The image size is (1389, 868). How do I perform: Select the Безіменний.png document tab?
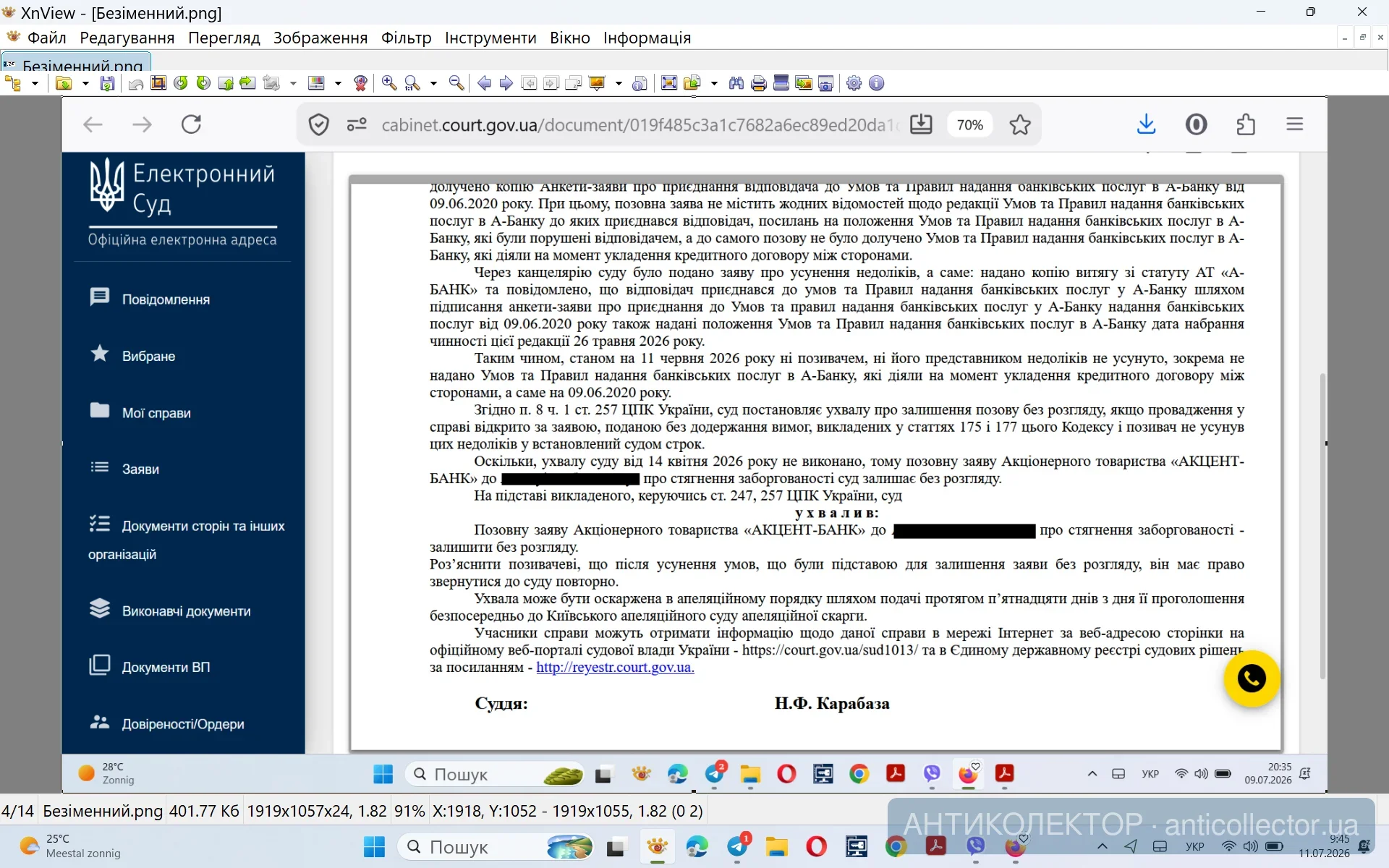coord(76,62)
